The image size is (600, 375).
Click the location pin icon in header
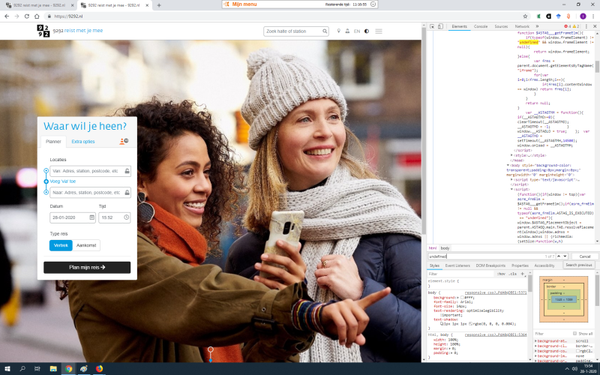(x=339, y=31)
